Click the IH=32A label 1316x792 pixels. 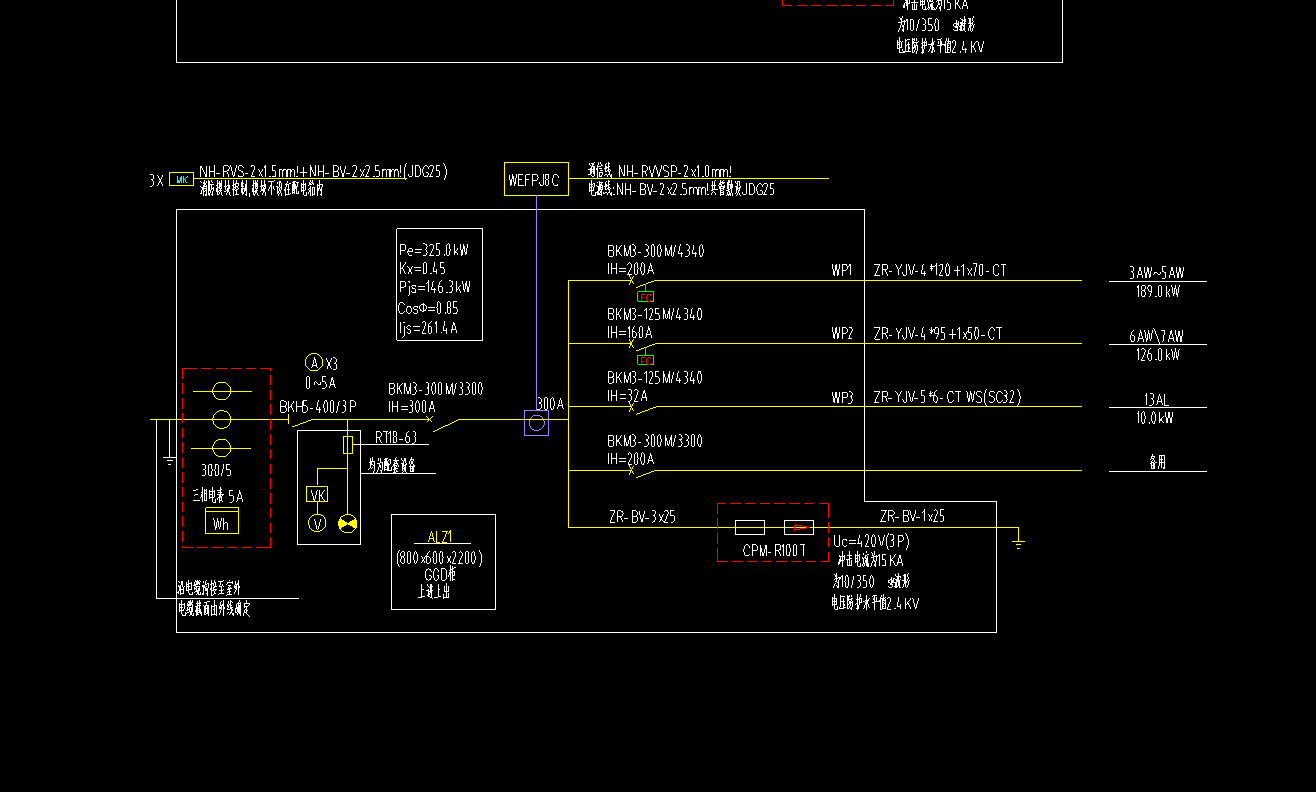[x=627, y=396]
